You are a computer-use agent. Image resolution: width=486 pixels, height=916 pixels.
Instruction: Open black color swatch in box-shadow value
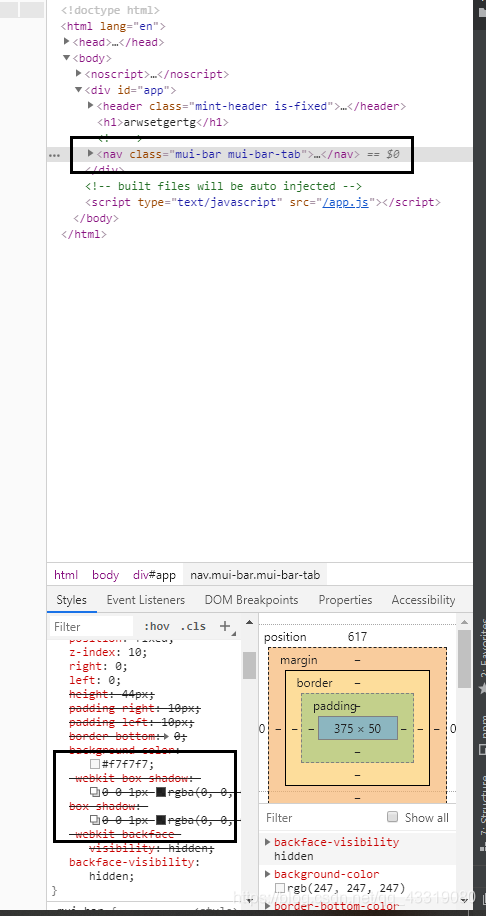click(x=161, y=820)
